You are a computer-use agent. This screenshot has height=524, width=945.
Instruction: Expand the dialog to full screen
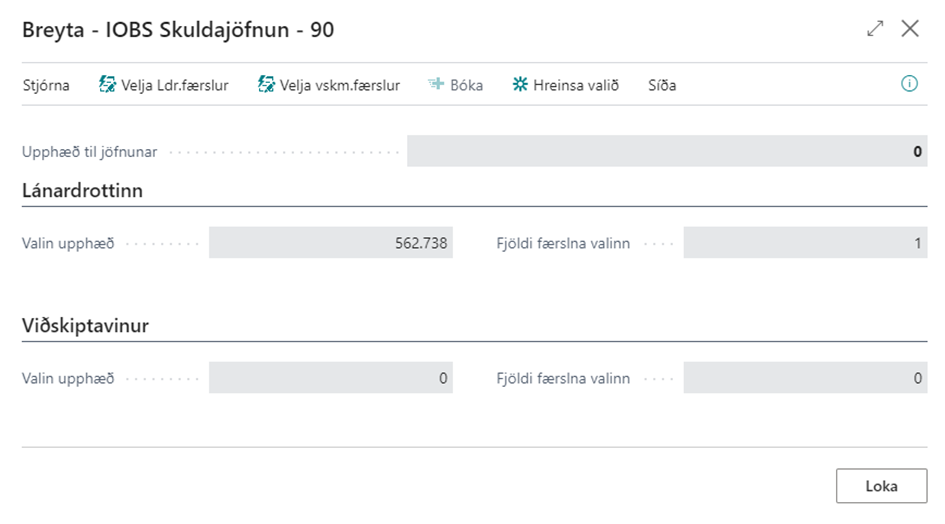click(x=875, y=29)
